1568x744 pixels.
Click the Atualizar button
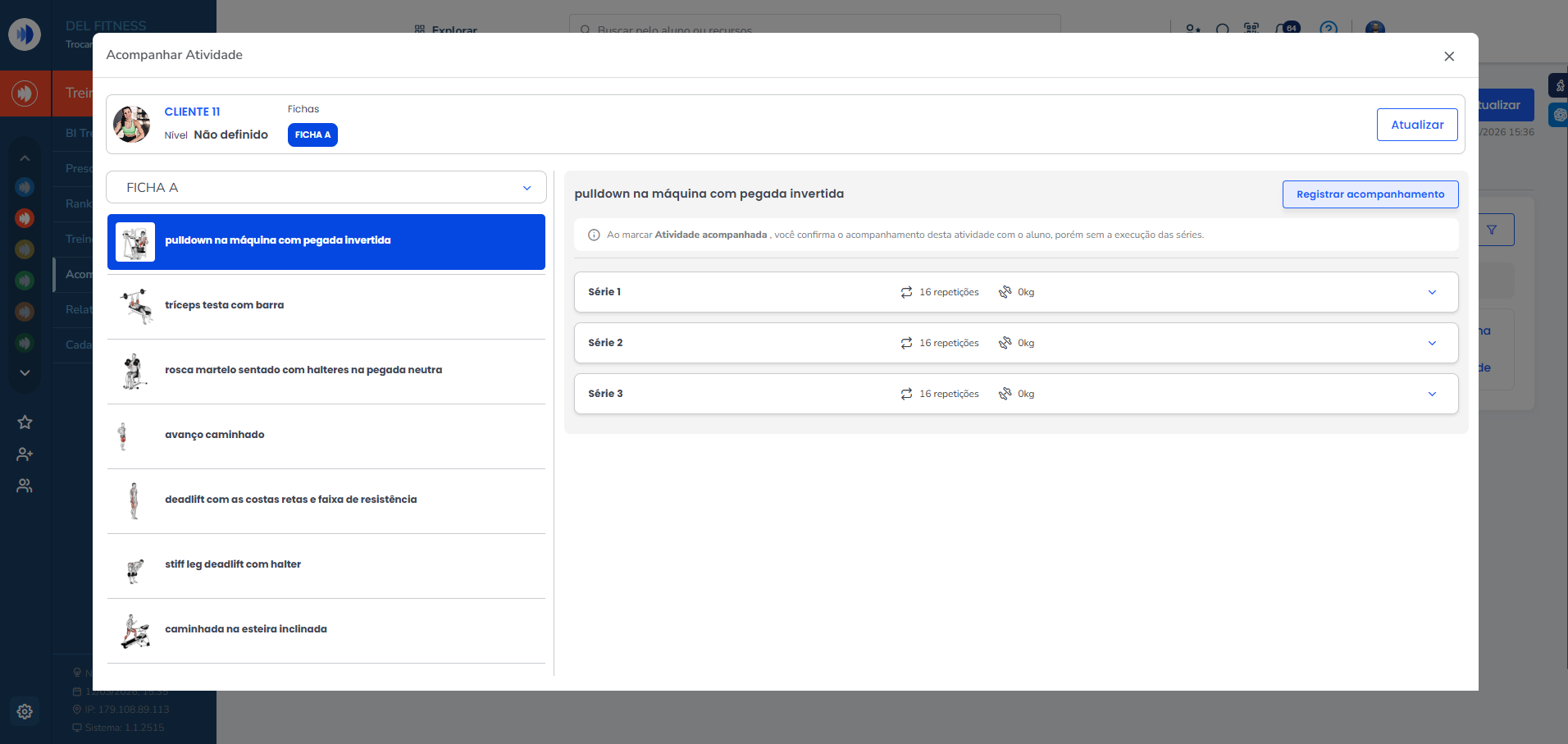coord(1416,125)
